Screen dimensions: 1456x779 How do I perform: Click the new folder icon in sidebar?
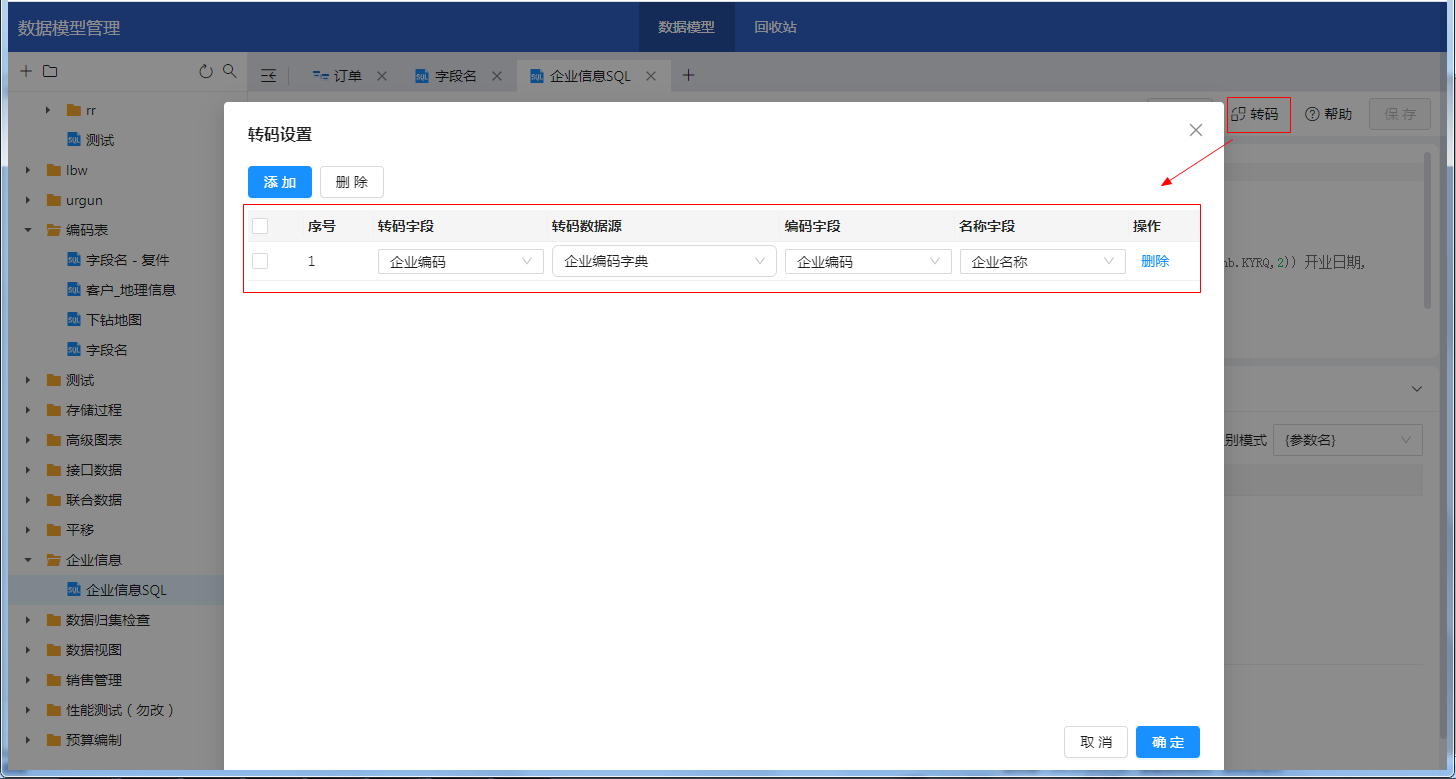(x=50, y=71)
